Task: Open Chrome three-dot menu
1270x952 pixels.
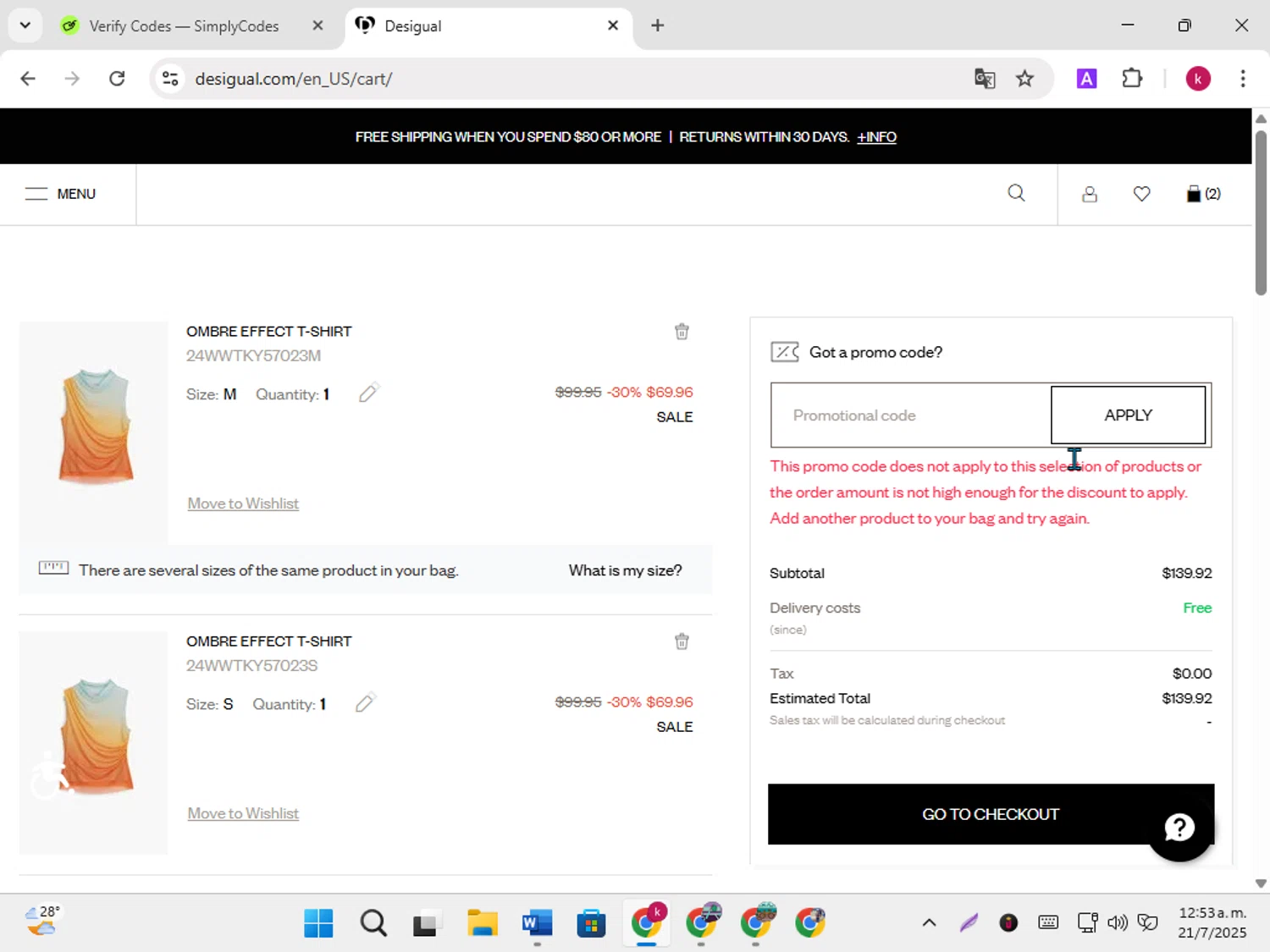Action: pyautogui.click(x=1243, y=79)
